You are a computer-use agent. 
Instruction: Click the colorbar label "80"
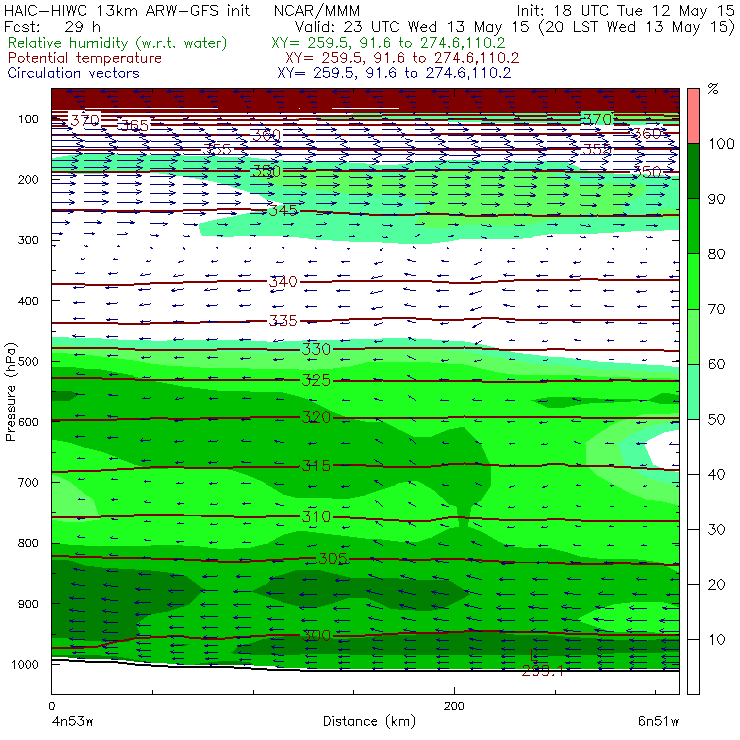click(x=716, y=254)
